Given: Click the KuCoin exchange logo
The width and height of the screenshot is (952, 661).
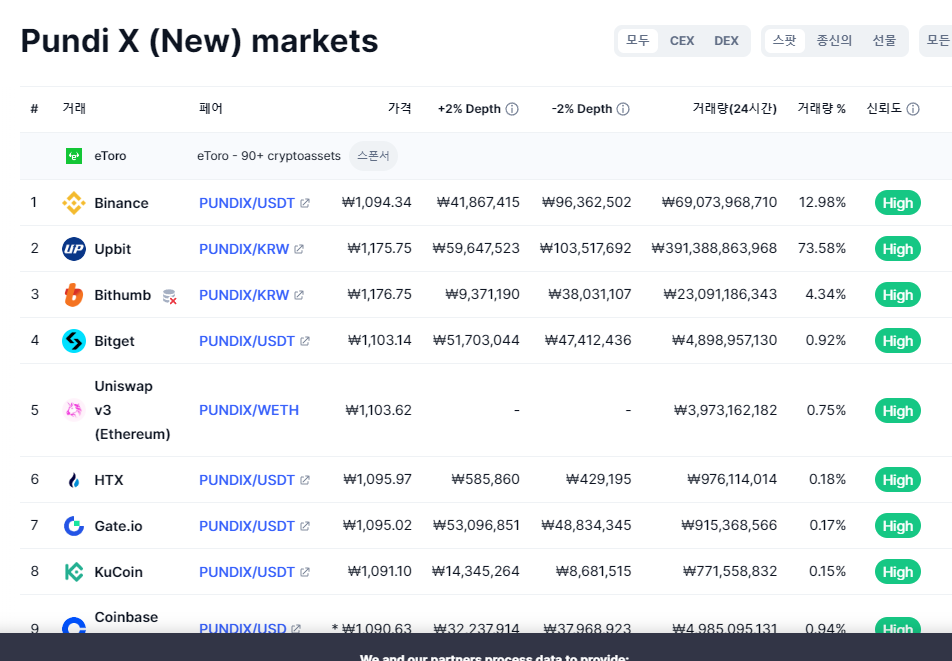Looking at the screenshot, I should (73, 572).
